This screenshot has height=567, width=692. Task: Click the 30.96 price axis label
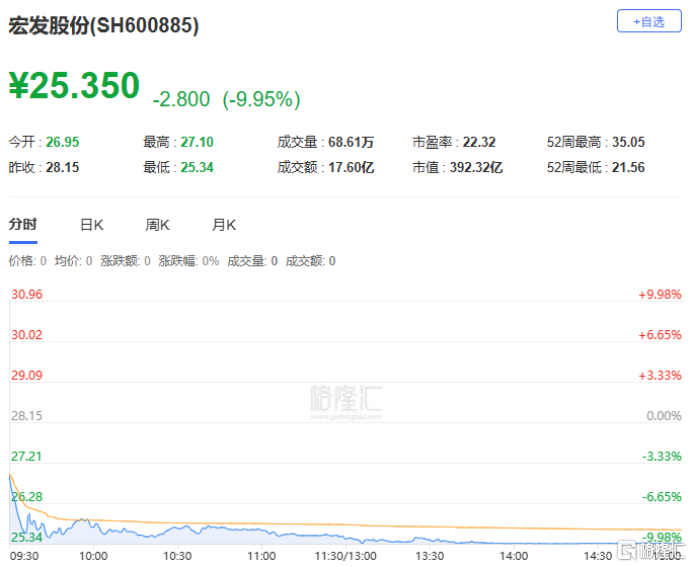click(x=27, y=294)
